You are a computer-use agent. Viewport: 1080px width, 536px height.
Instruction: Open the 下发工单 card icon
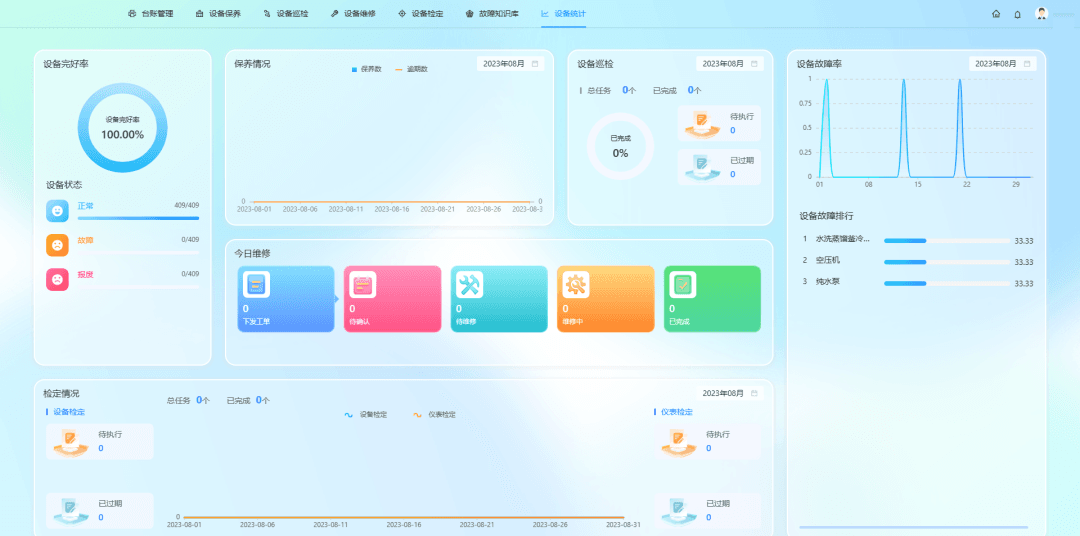click(256, 285)
